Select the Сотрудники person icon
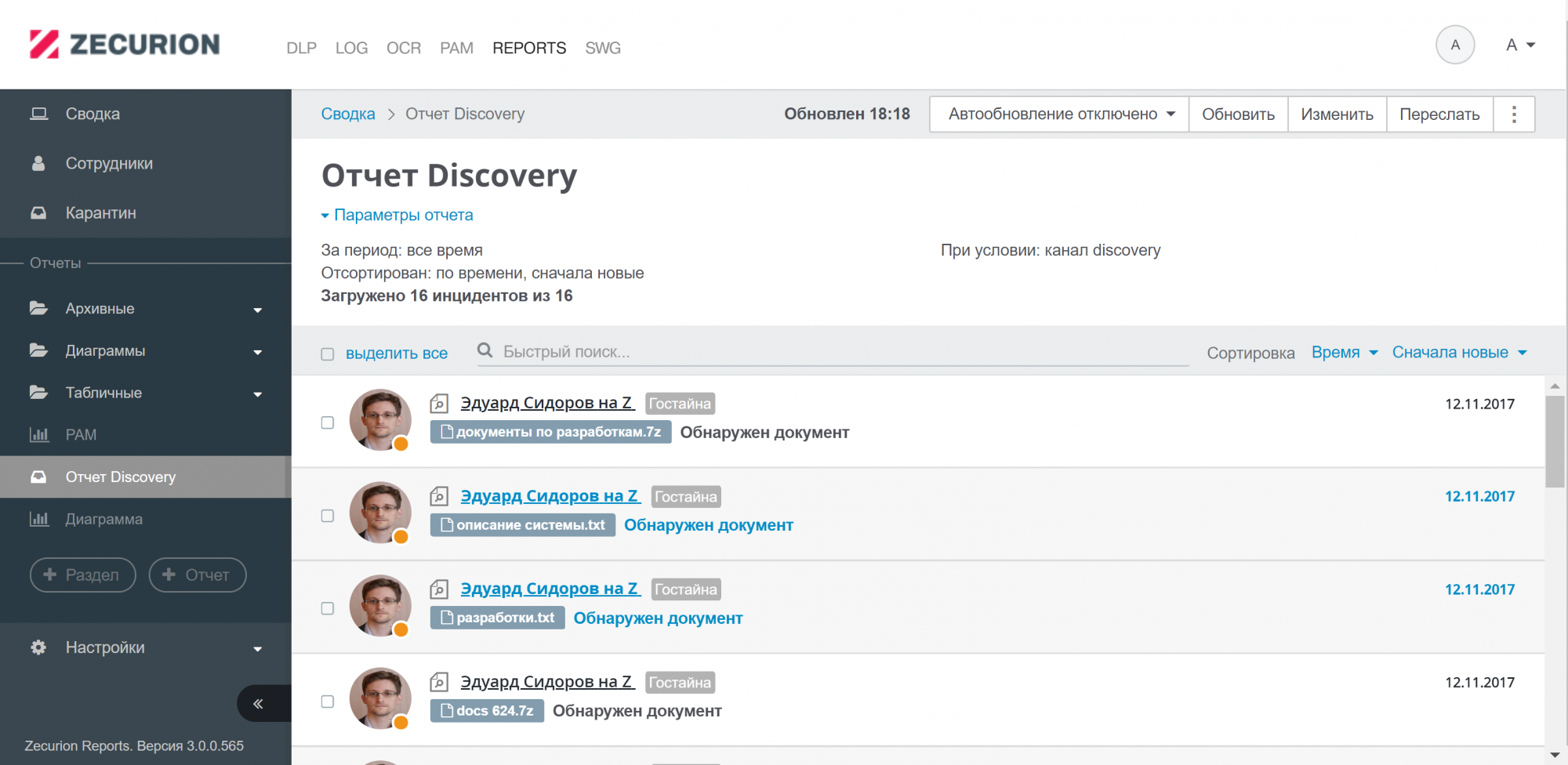1568x765 pixels. [x=39, y=163]
